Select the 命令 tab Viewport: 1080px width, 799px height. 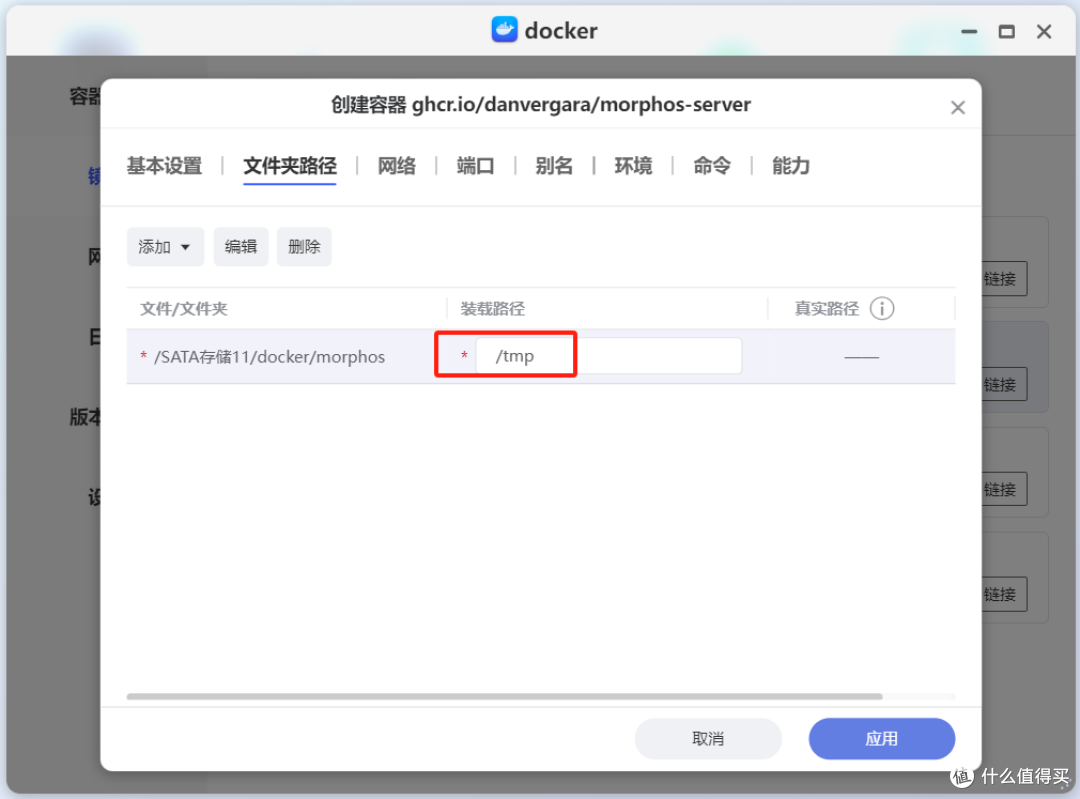[x=712, y=166]
